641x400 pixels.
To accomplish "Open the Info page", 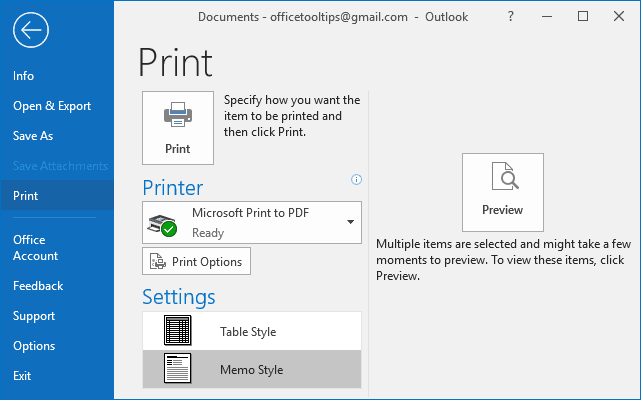I will point(23,76).
